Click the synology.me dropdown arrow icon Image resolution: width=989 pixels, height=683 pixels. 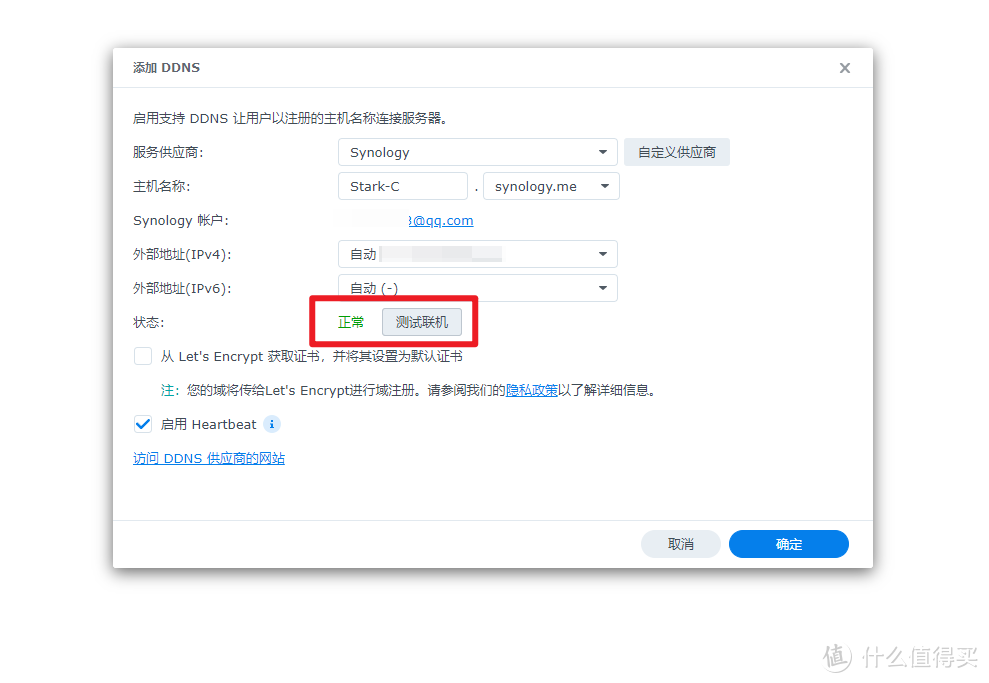click(x=604, y=186)
